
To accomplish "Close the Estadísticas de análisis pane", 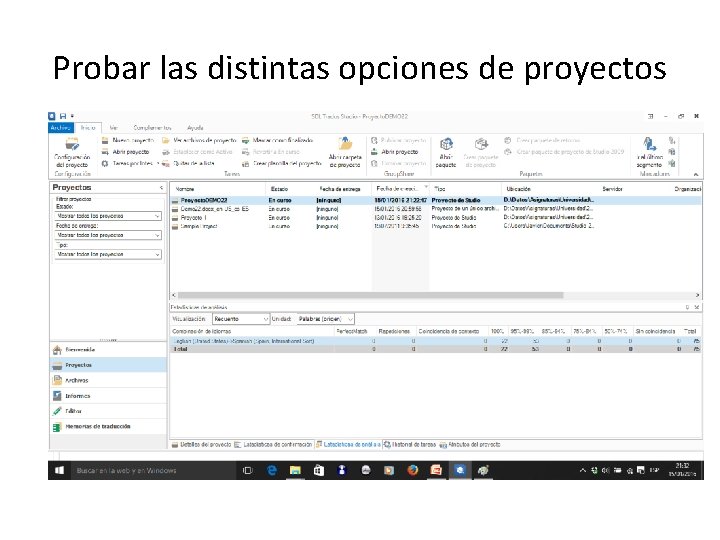I will (697, 307).
